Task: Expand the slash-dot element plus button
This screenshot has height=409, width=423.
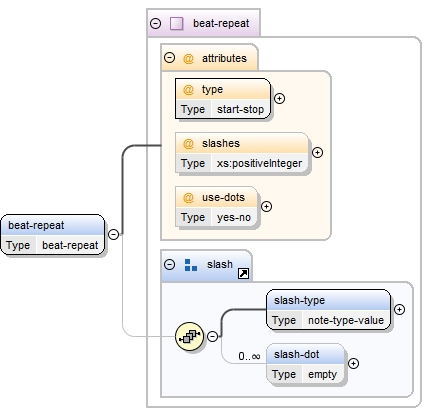Action: pos(353,363)
